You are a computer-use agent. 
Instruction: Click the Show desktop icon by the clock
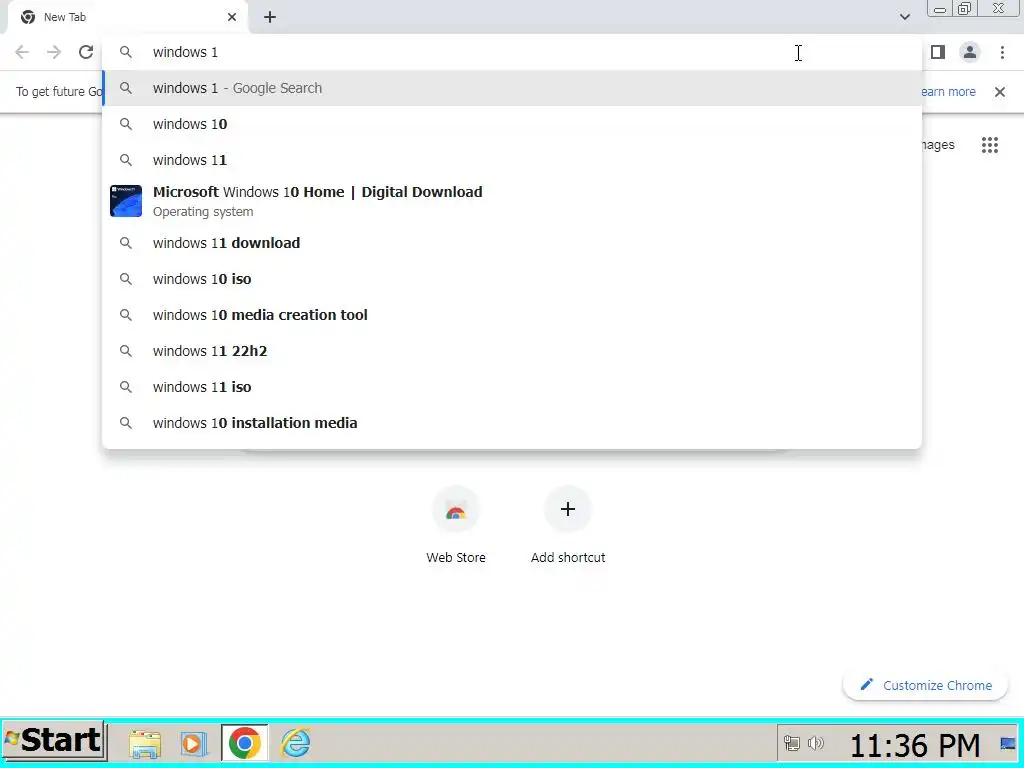point(1008,743)
